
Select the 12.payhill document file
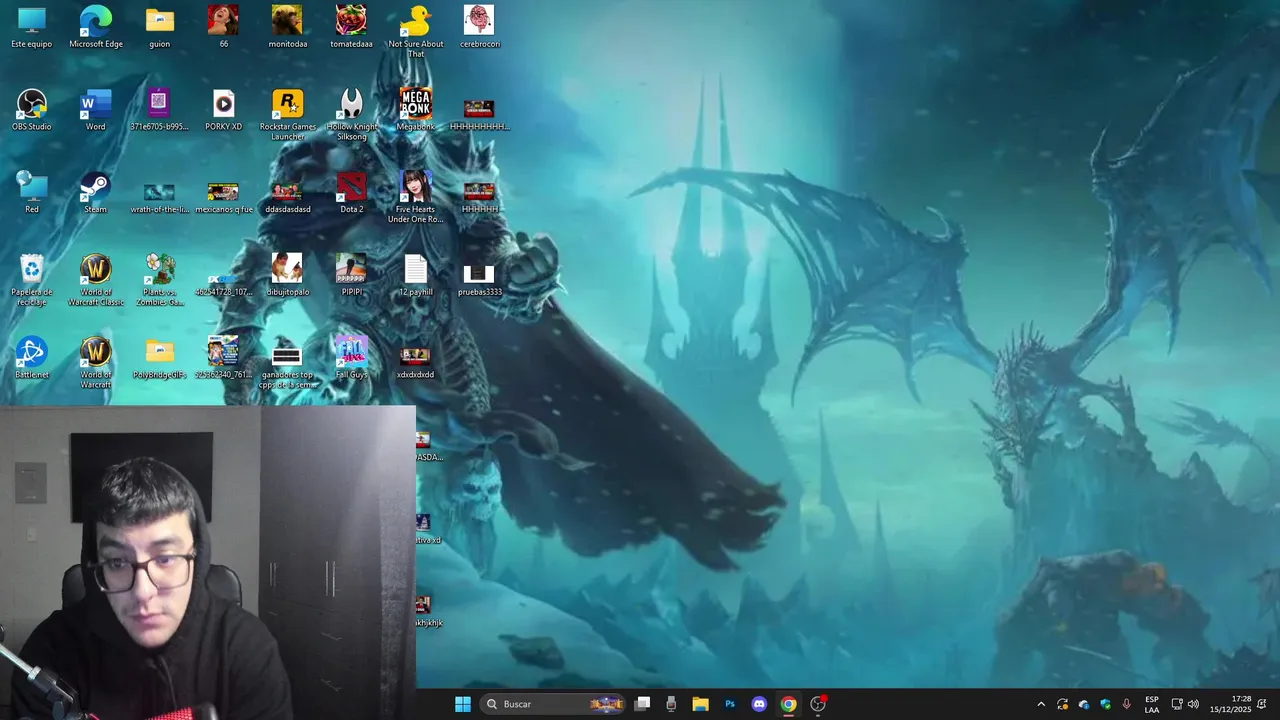click(x=415, y=276)
